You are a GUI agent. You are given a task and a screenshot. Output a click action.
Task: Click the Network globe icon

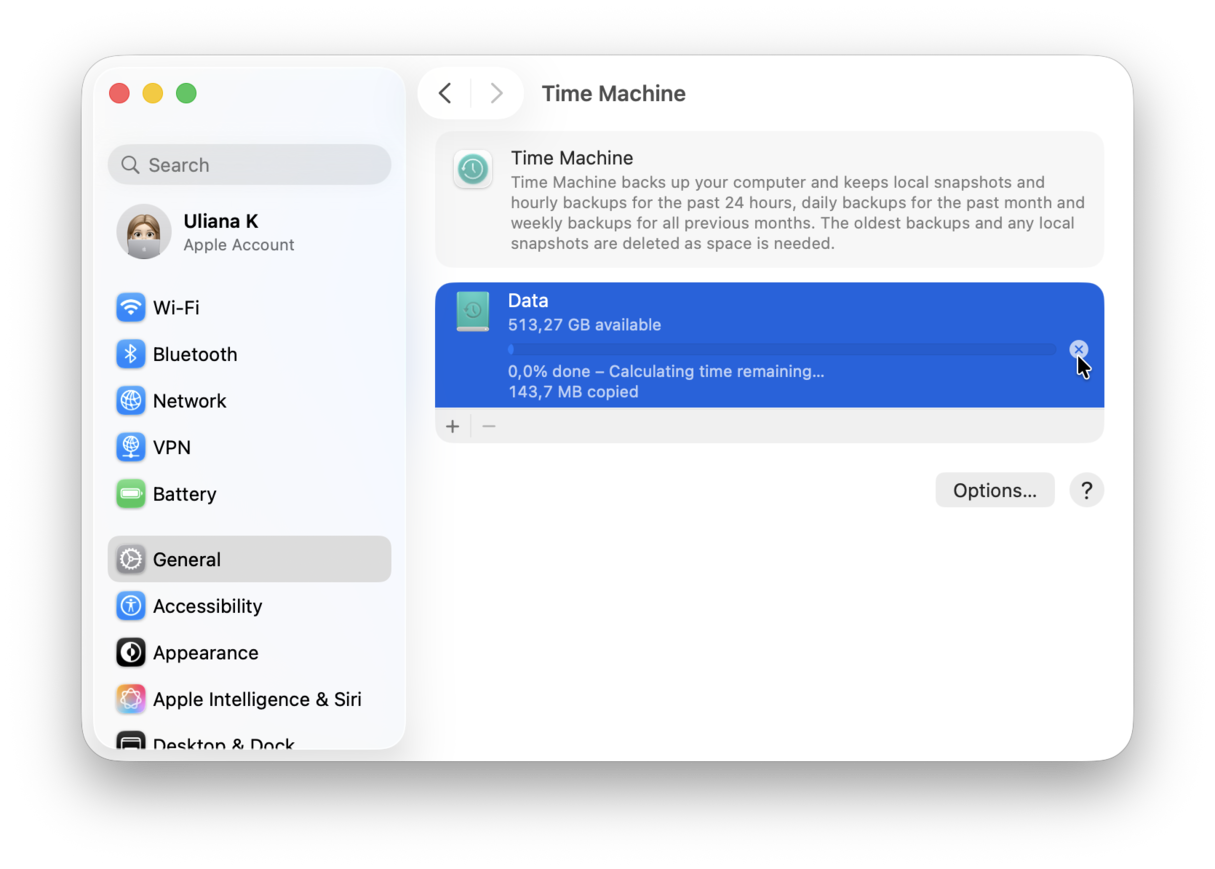point(131,400)
